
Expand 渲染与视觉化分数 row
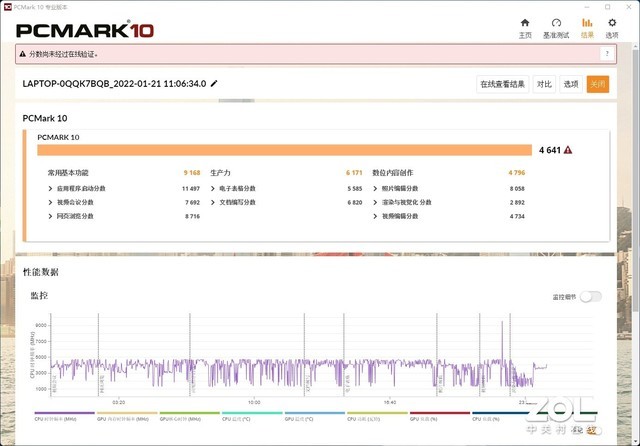coord(375,202)
